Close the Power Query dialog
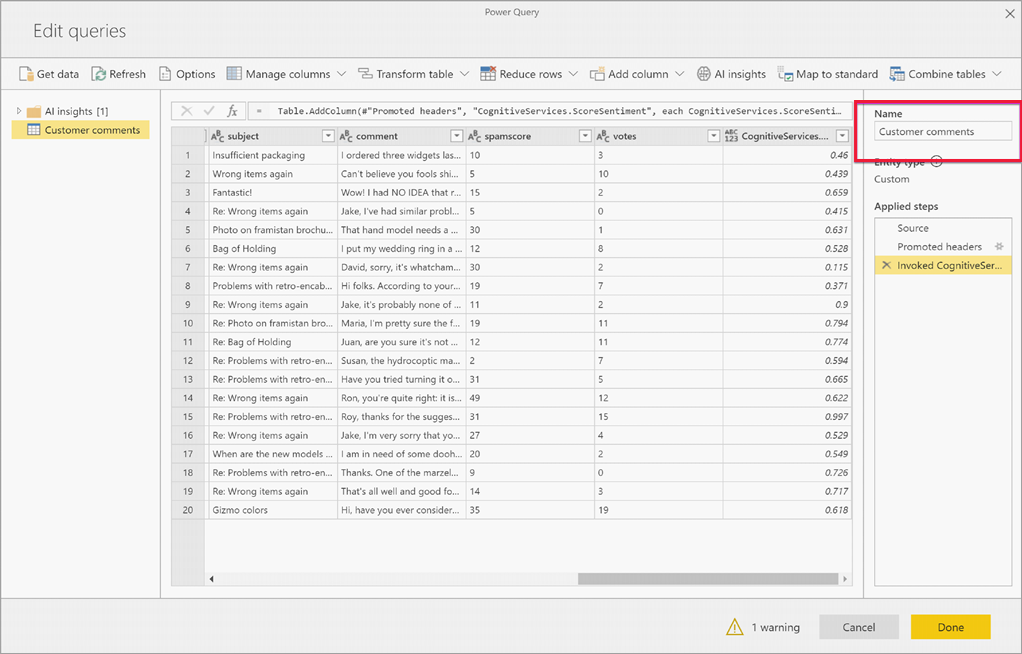The image size is (1022, 654). pos(1010,14)
